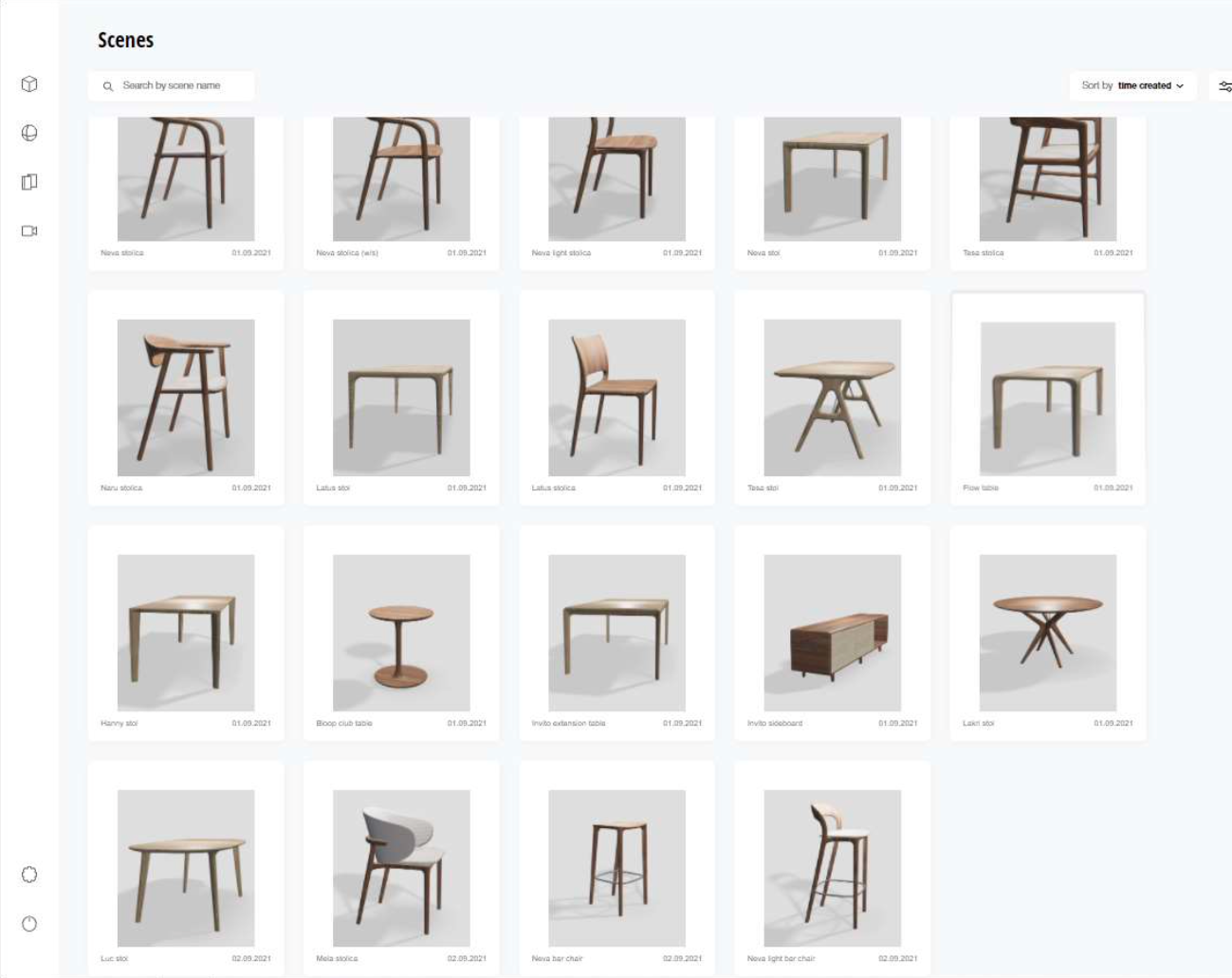The width and height of the screenshot is (1232, 978).
Task: Open the Tesa stol scene
Action: (x=832, y=398)
